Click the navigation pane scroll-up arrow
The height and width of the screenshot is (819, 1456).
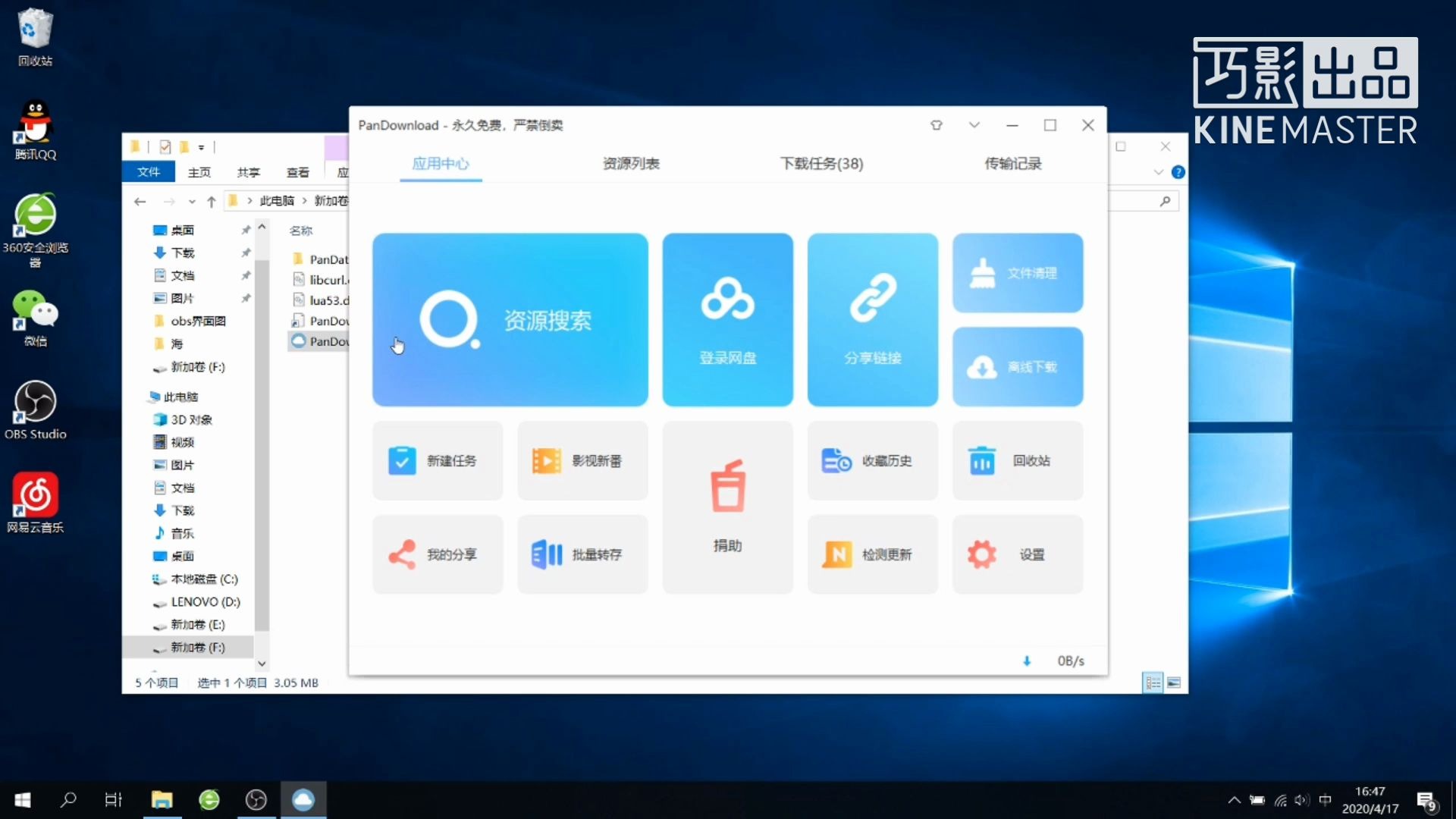(262, 227)
